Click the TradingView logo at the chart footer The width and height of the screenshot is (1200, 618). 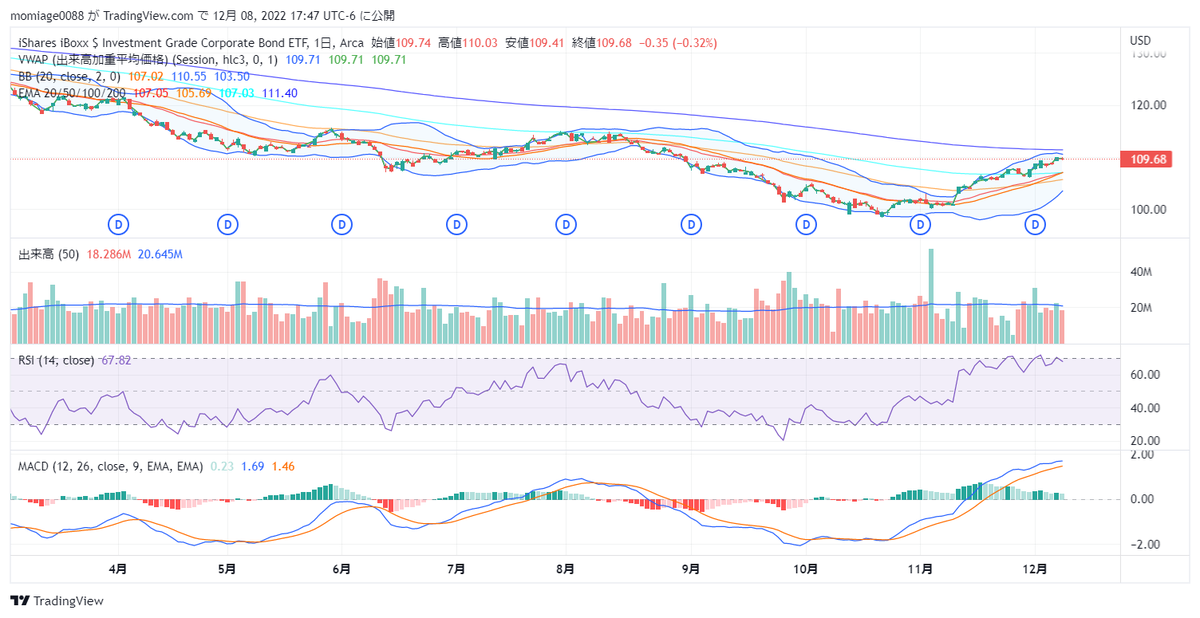point(58,600)
